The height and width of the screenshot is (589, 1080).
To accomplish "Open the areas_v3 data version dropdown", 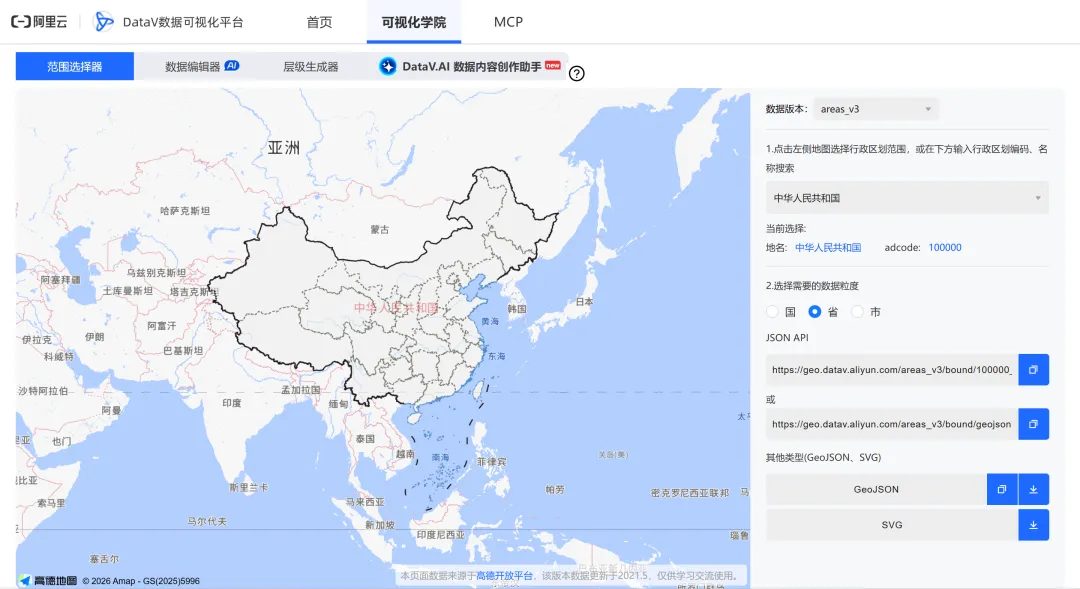I will tap(875, 109).
